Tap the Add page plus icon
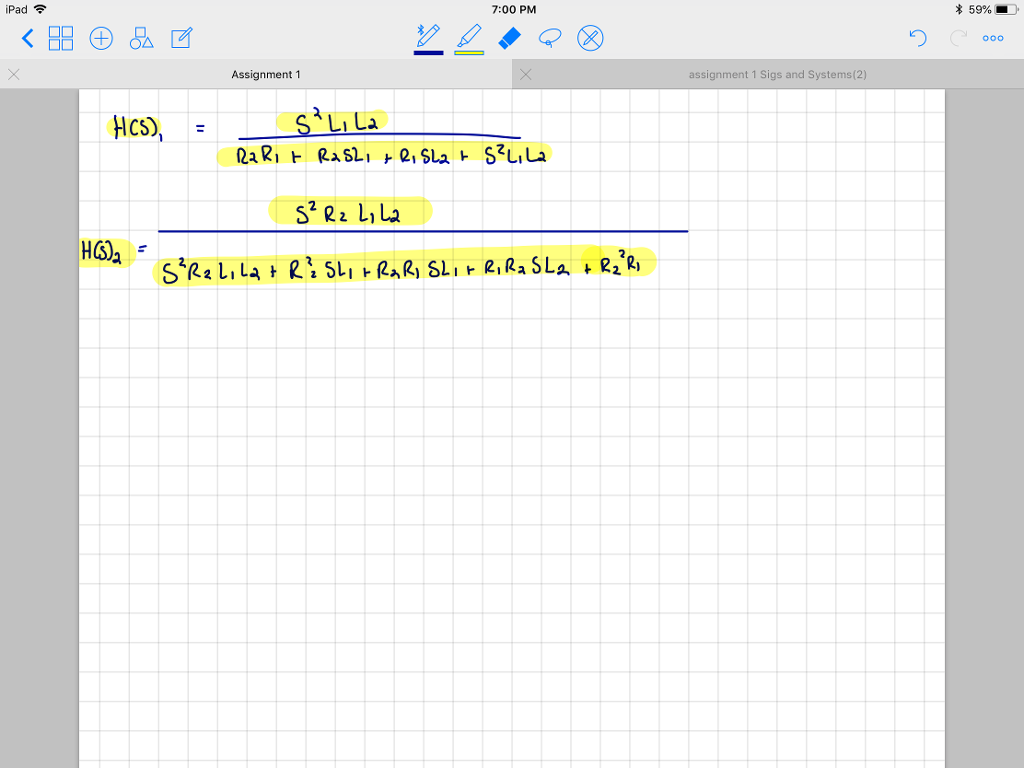1024x768 pixels. coord(101,38)
